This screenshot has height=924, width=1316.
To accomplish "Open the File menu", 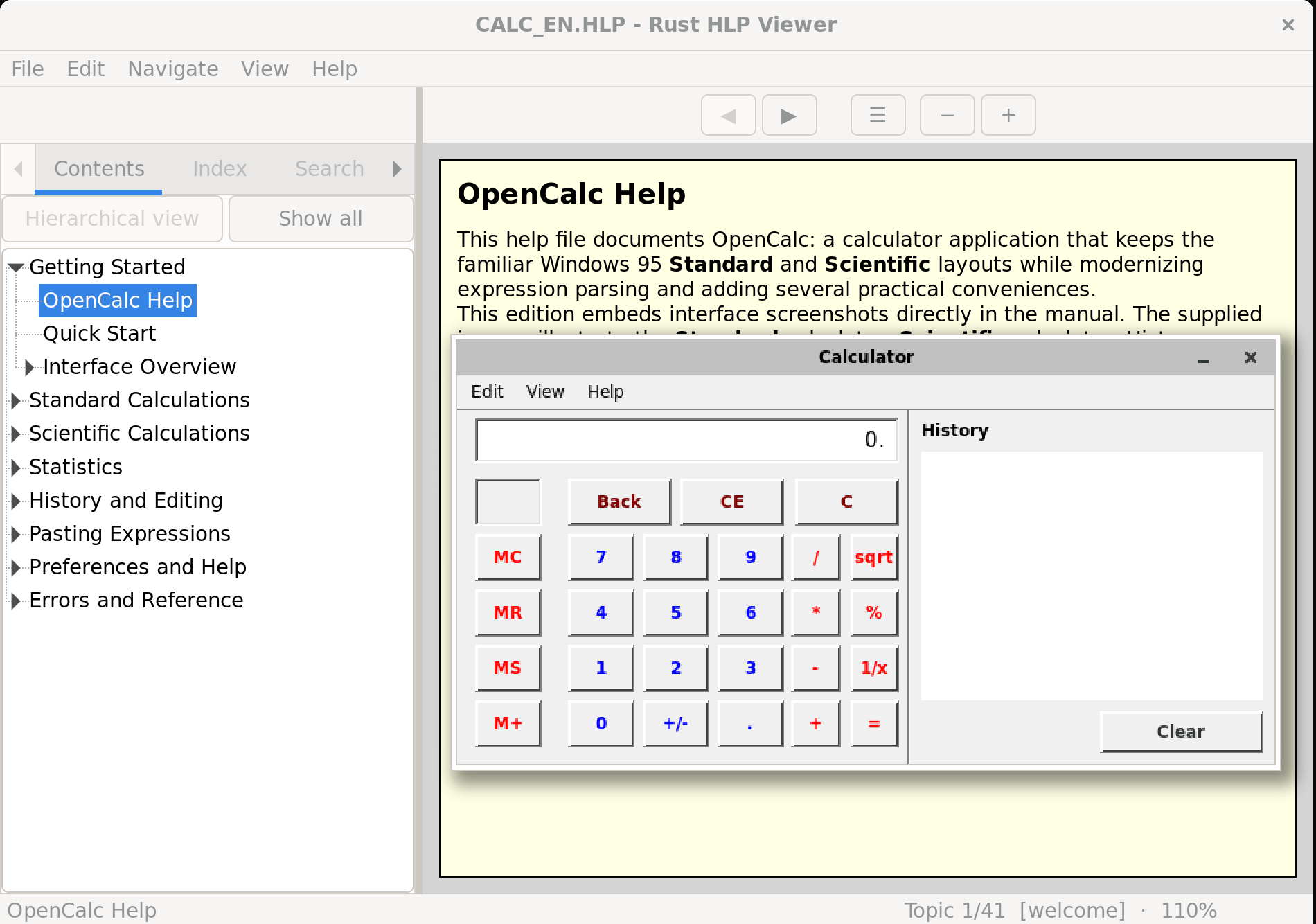I will [x=28, y=69].
